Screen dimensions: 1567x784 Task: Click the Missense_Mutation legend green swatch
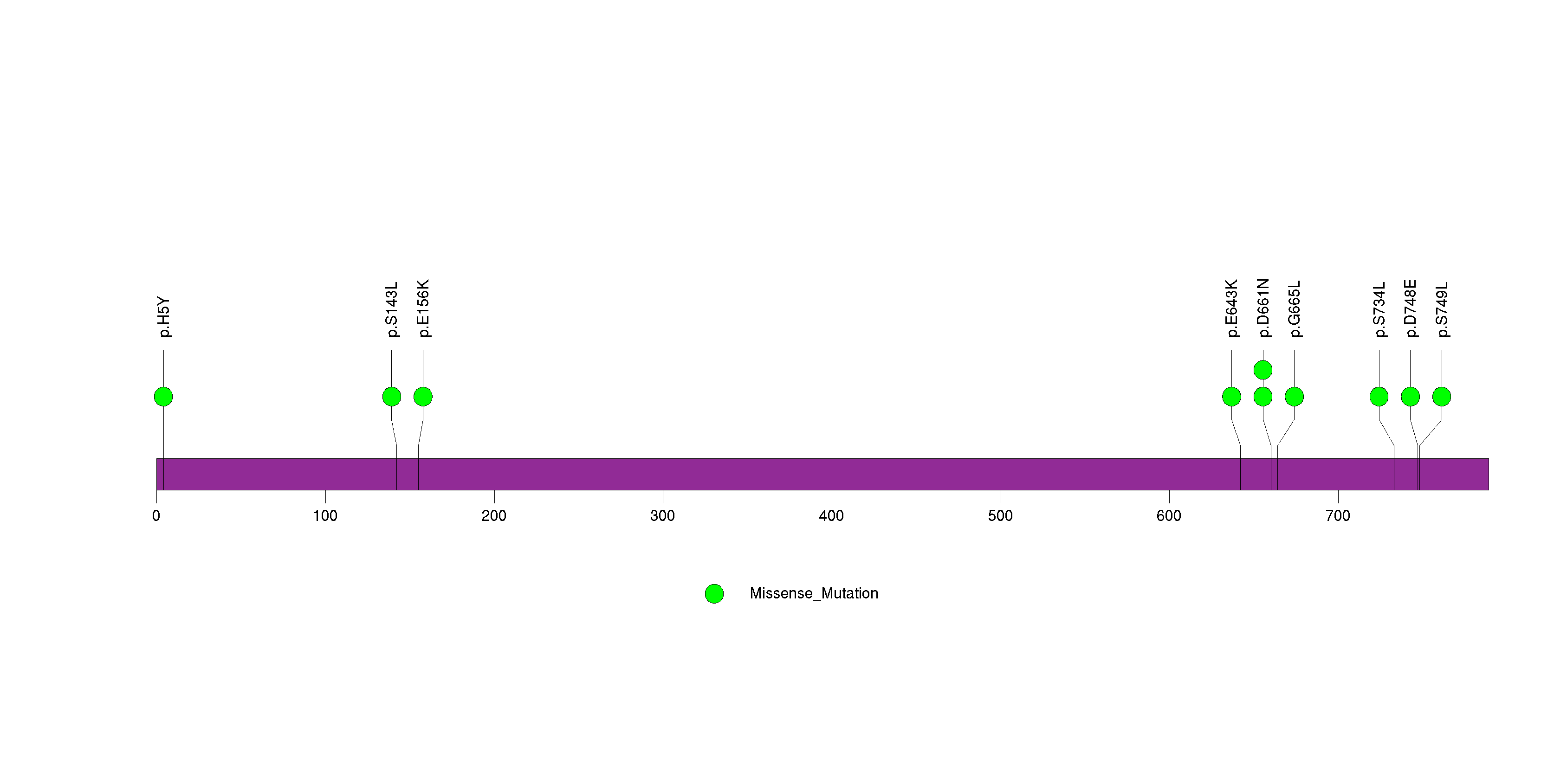714,594
